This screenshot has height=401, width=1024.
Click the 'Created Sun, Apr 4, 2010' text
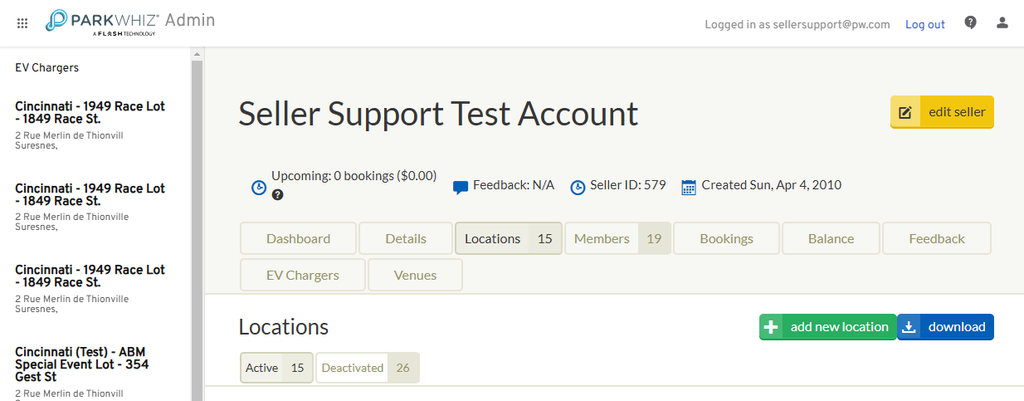pyautogui.click(x=771, y=185)
